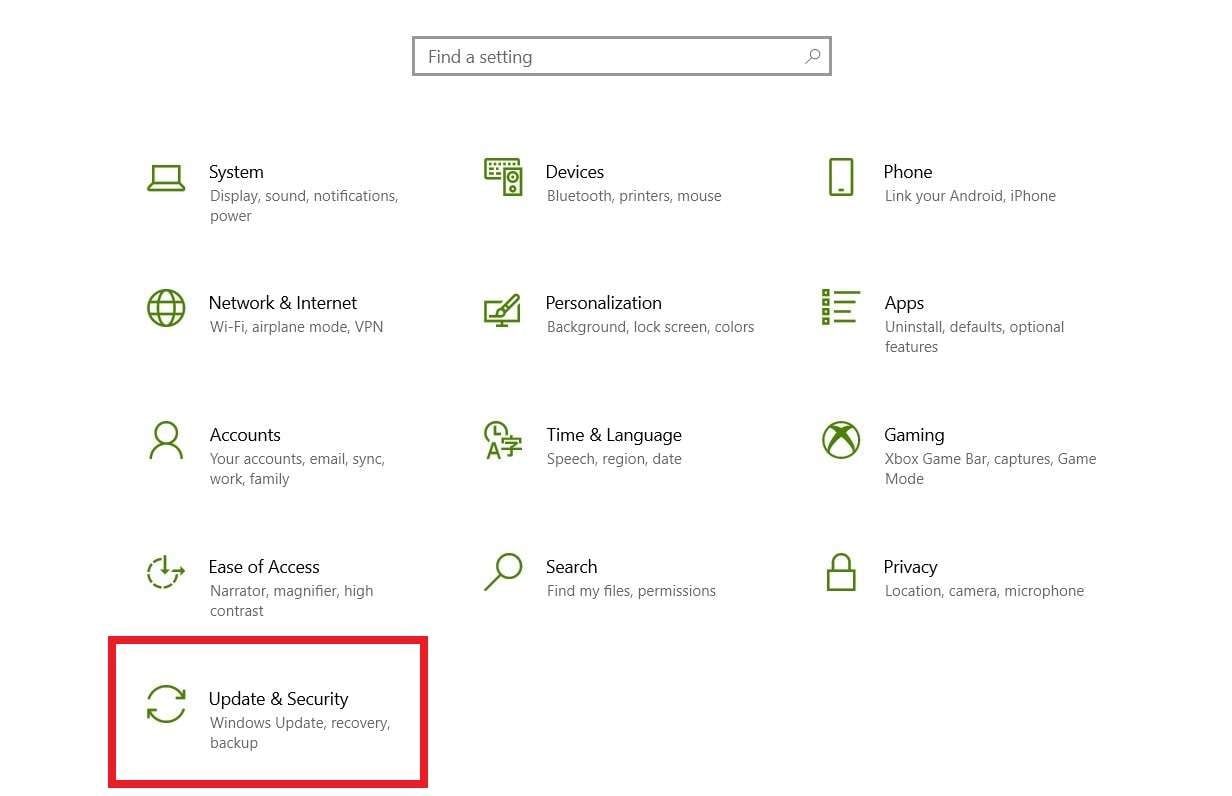The height and width of the screenshot is (796, 1232).
Task: Click 'Windows Update, recovery, backup' text
Action: click(300, 733)
